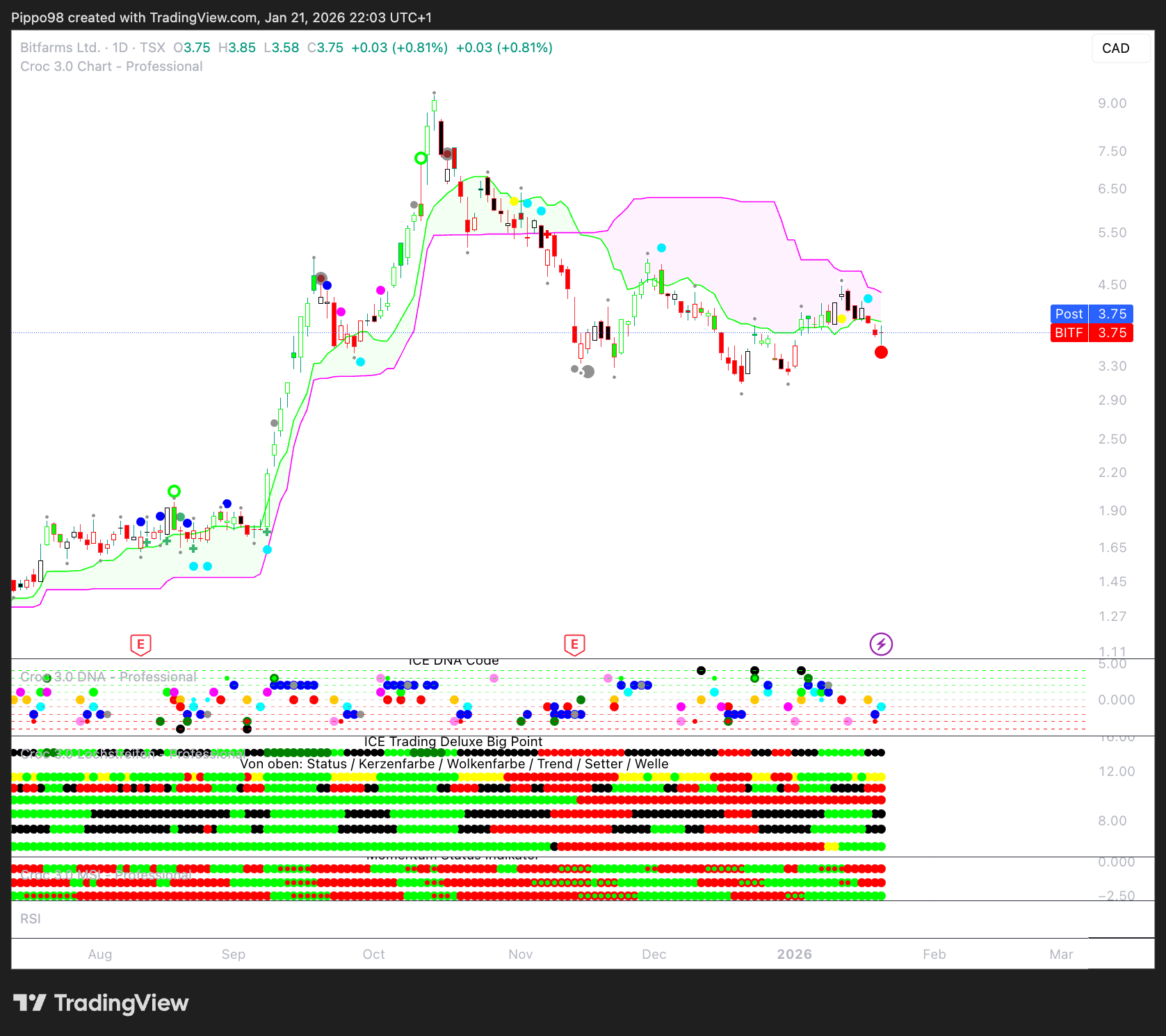Click the TradingView logo at the bottom
Viewport: 1166px width, 1036px height.
click(102, 1003)
